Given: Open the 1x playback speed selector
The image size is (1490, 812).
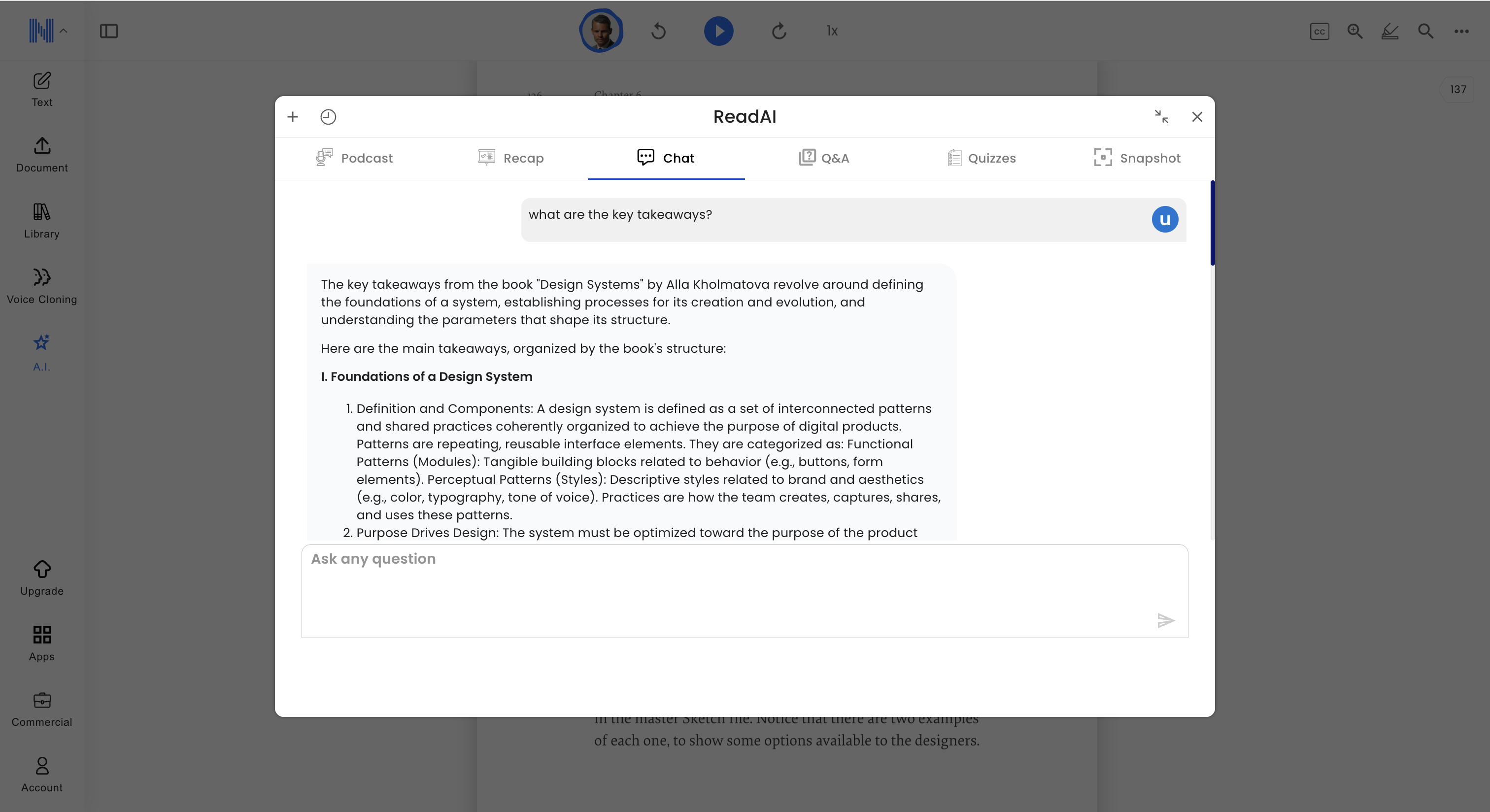Looking at the screenshot, I should [x=832, y=31].
